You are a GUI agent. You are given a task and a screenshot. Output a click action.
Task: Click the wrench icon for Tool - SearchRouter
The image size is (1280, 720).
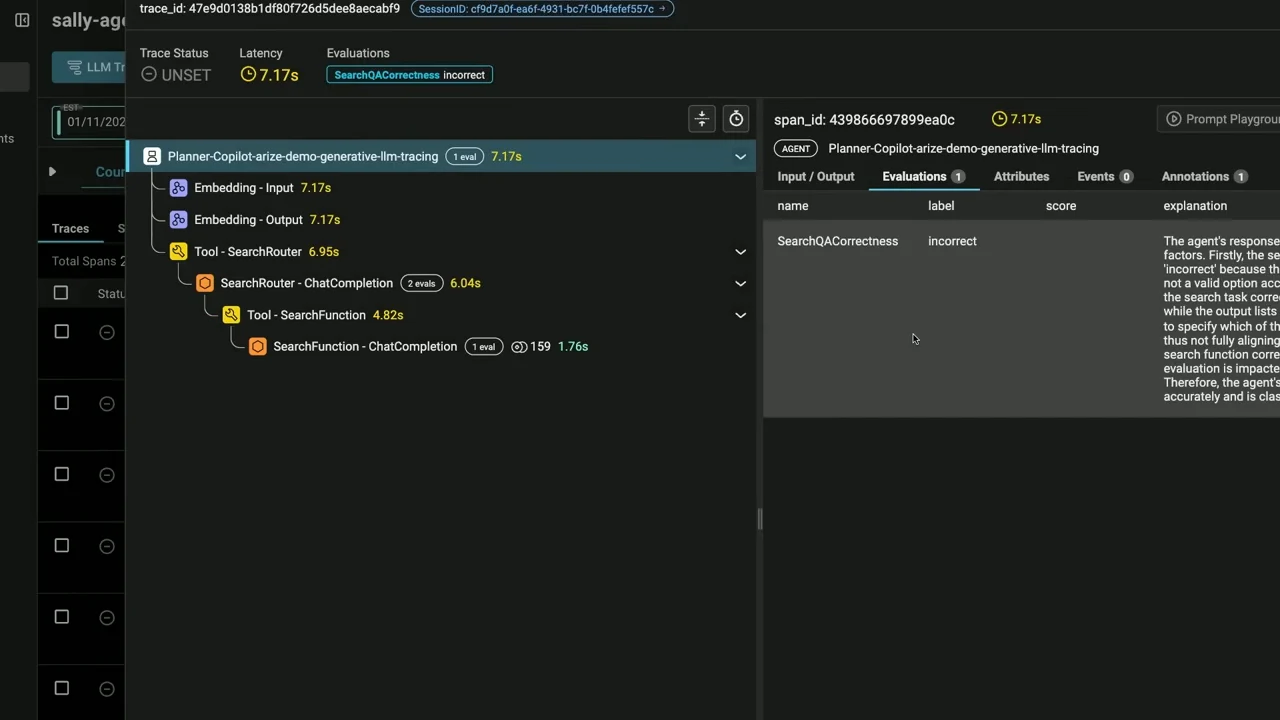click(178, 252)
